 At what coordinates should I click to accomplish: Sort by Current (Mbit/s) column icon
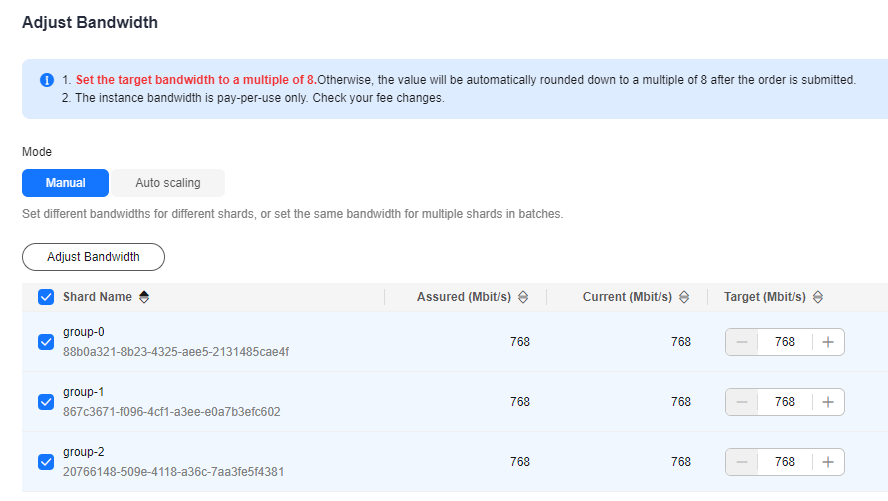pos(684,297)
